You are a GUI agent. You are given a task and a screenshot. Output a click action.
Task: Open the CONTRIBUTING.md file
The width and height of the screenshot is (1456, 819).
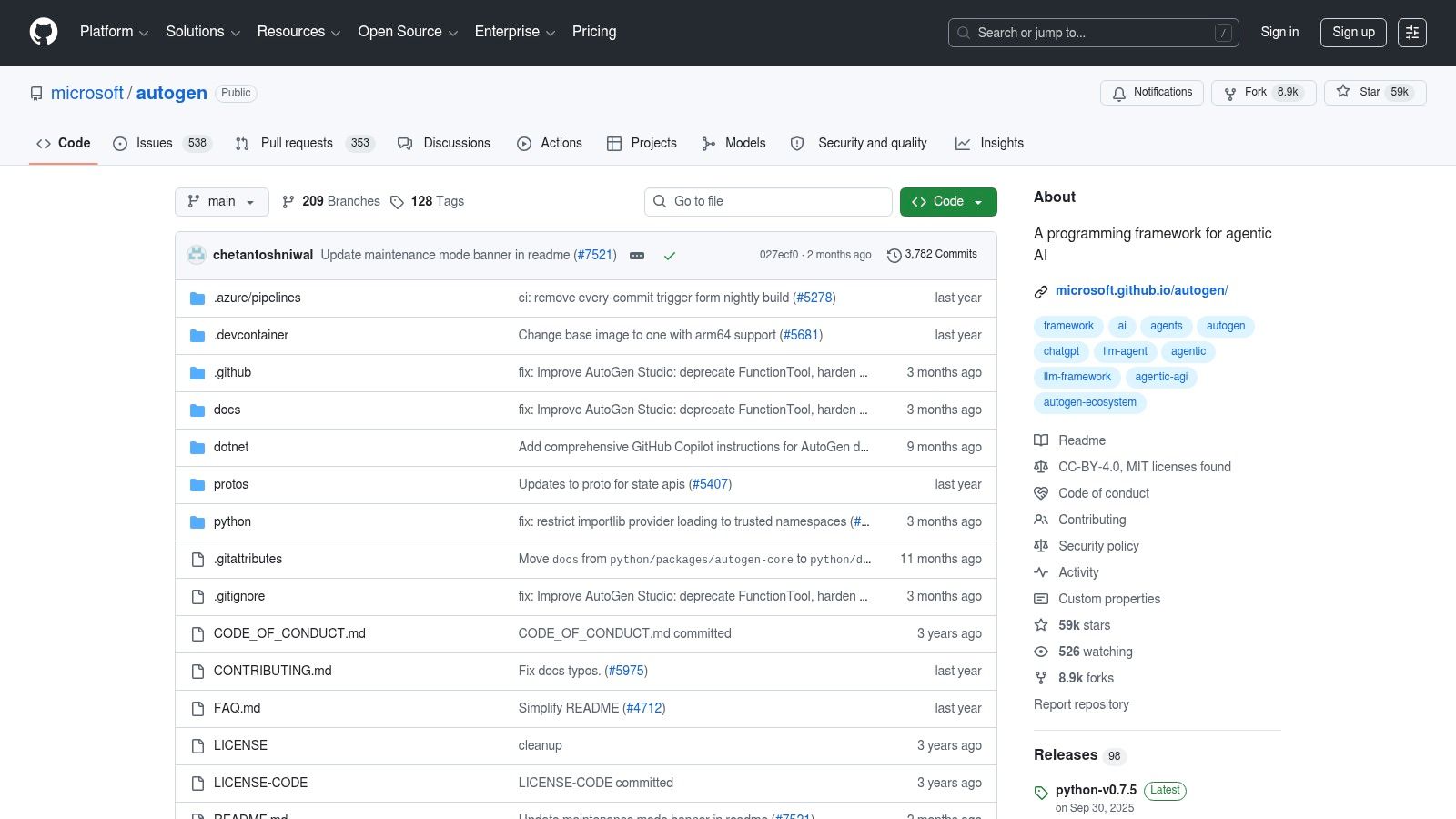pos(273,672)
